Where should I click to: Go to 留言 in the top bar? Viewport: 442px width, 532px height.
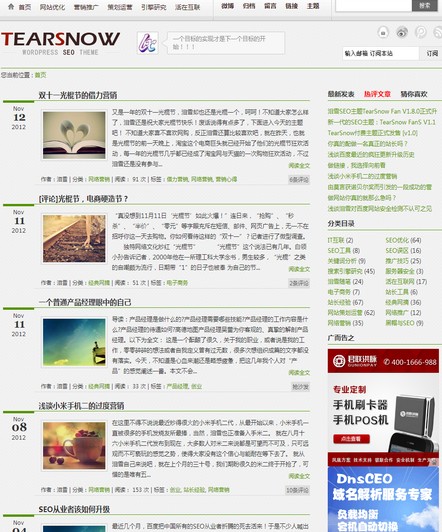pos(270,6)
